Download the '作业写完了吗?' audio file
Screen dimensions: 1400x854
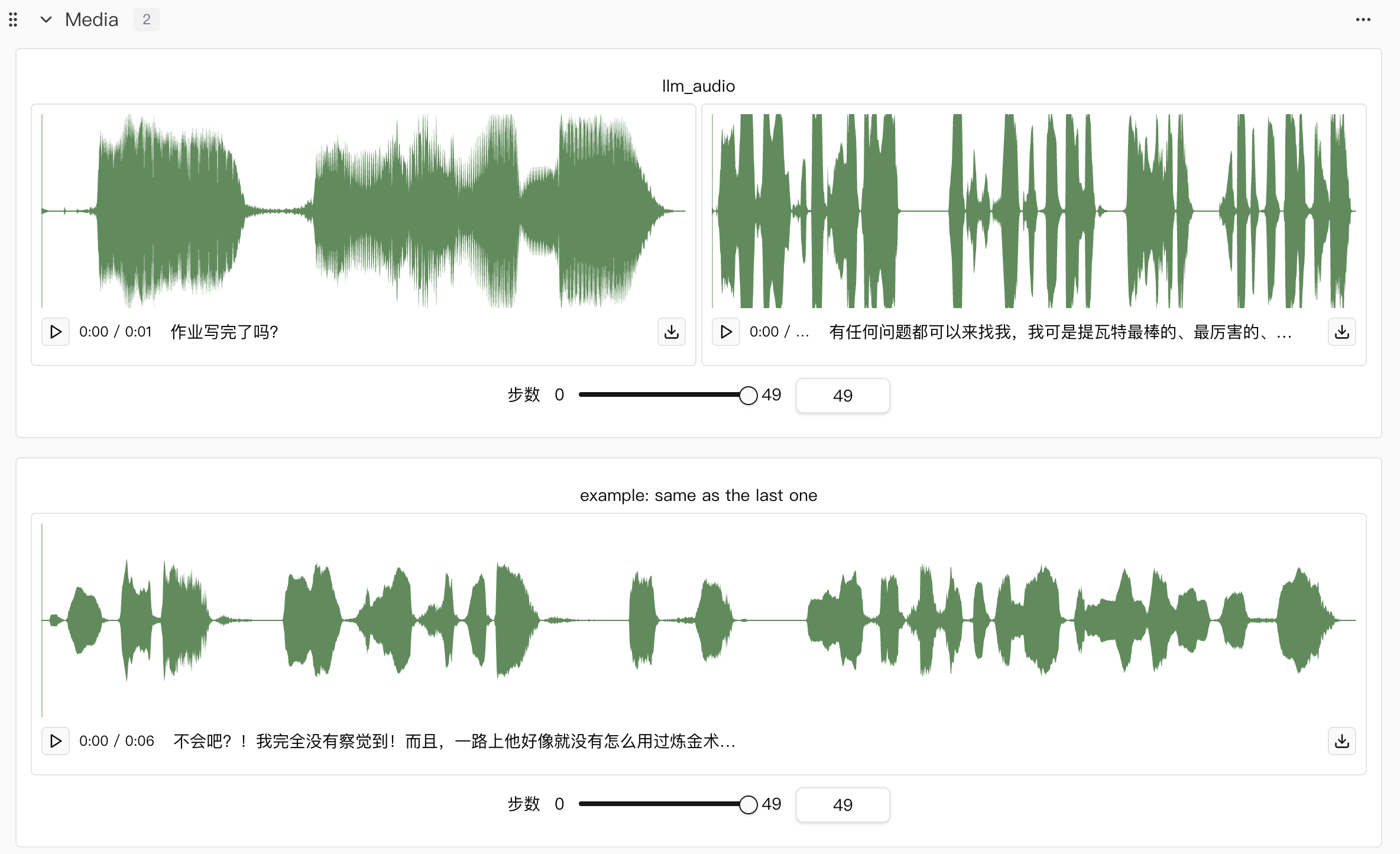(671, 332)
